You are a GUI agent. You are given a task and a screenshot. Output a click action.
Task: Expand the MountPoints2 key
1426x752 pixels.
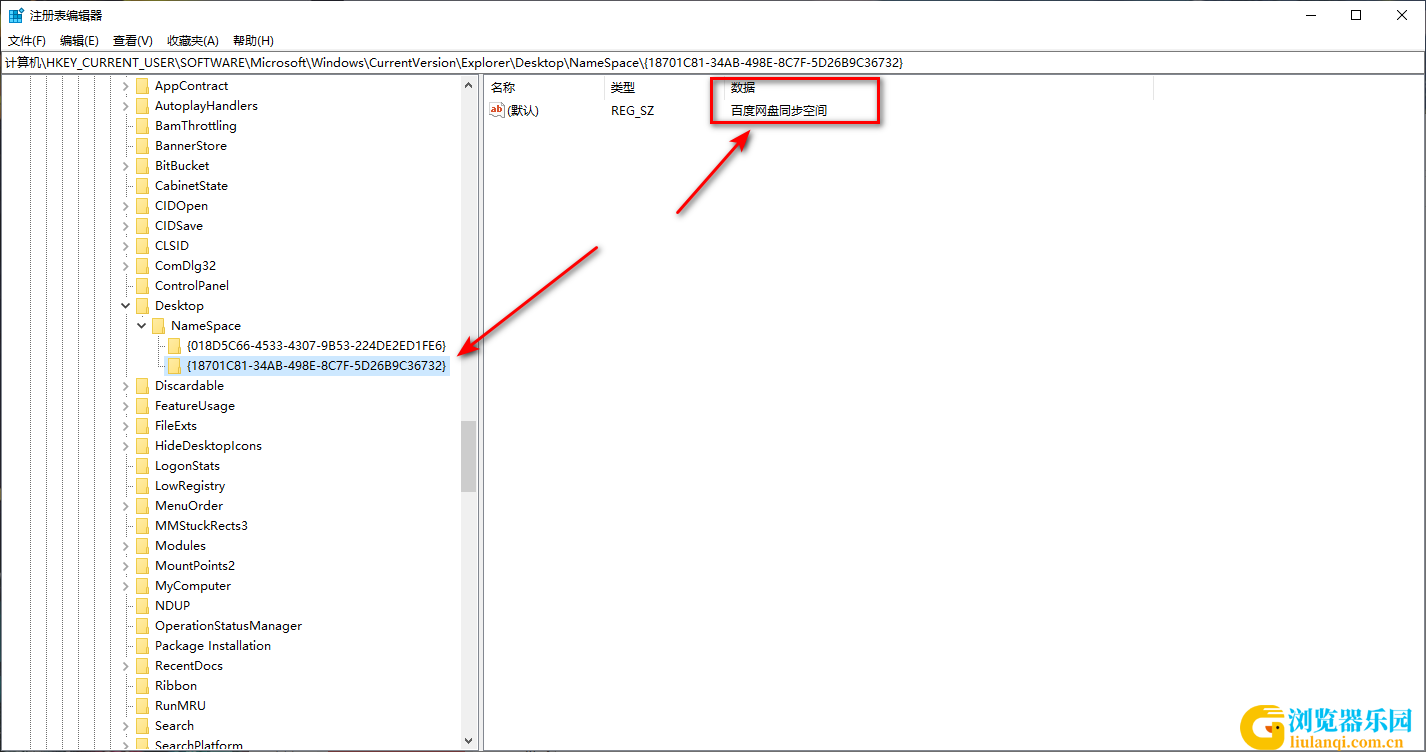point(125,566)
